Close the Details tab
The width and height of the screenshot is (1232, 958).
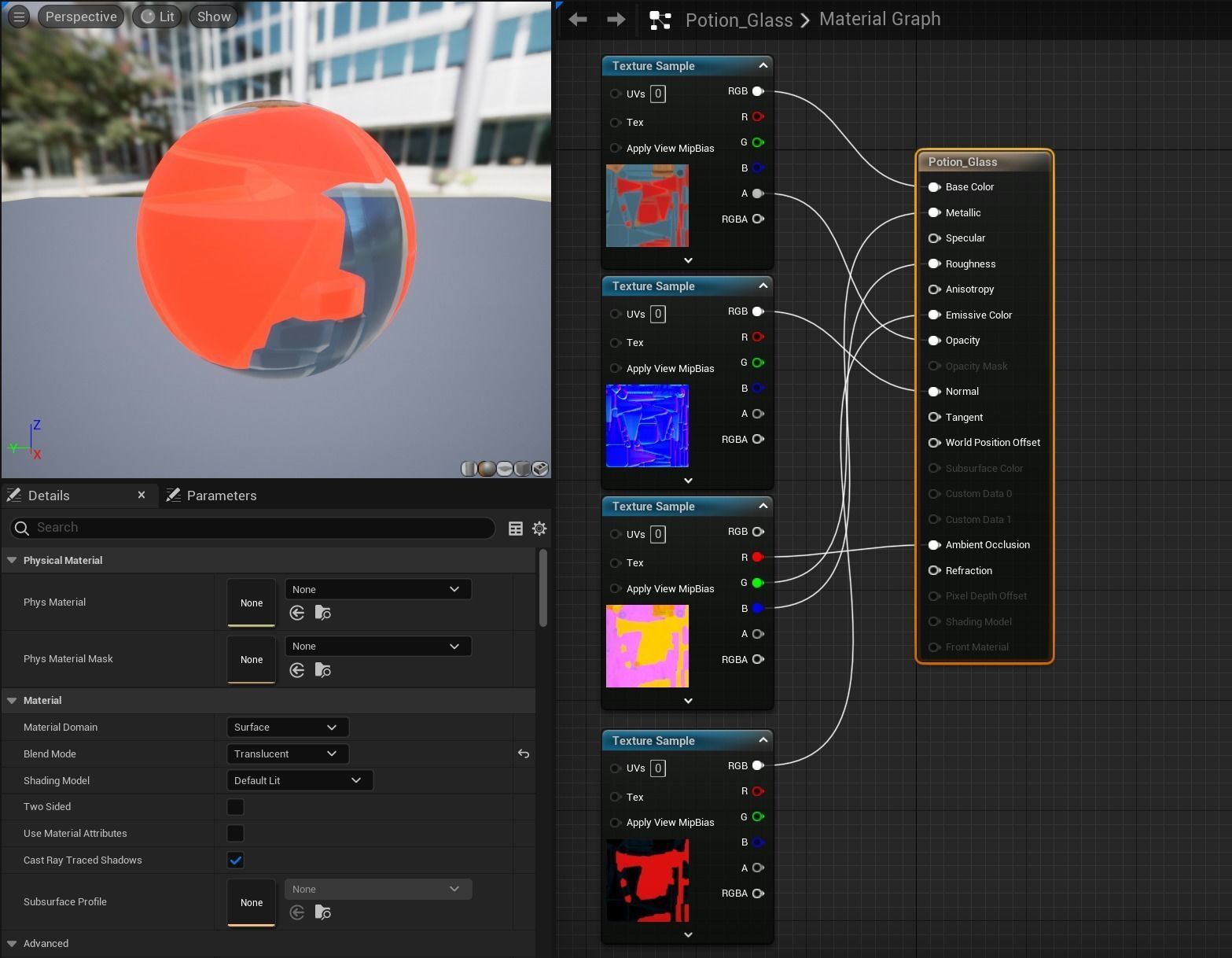click(142, 495)
